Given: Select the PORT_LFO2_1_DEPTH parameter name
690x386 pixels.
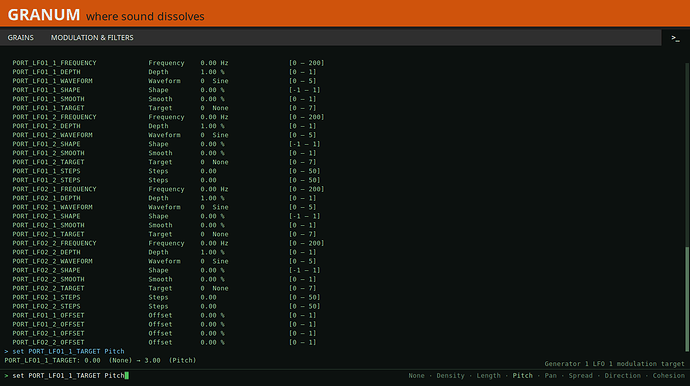Looking at the screenshot, I should 46,198.
